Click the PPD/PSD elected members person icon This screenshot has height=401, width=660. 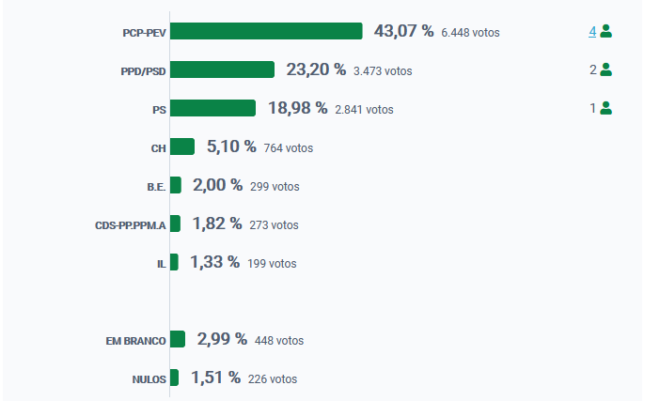606,69
